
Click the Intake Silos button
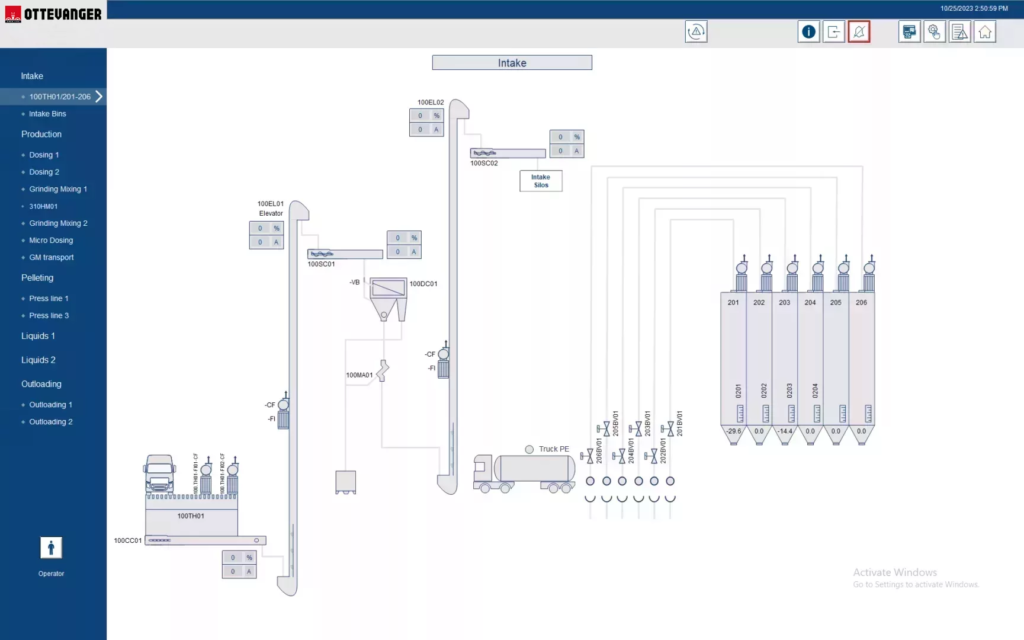540,180
